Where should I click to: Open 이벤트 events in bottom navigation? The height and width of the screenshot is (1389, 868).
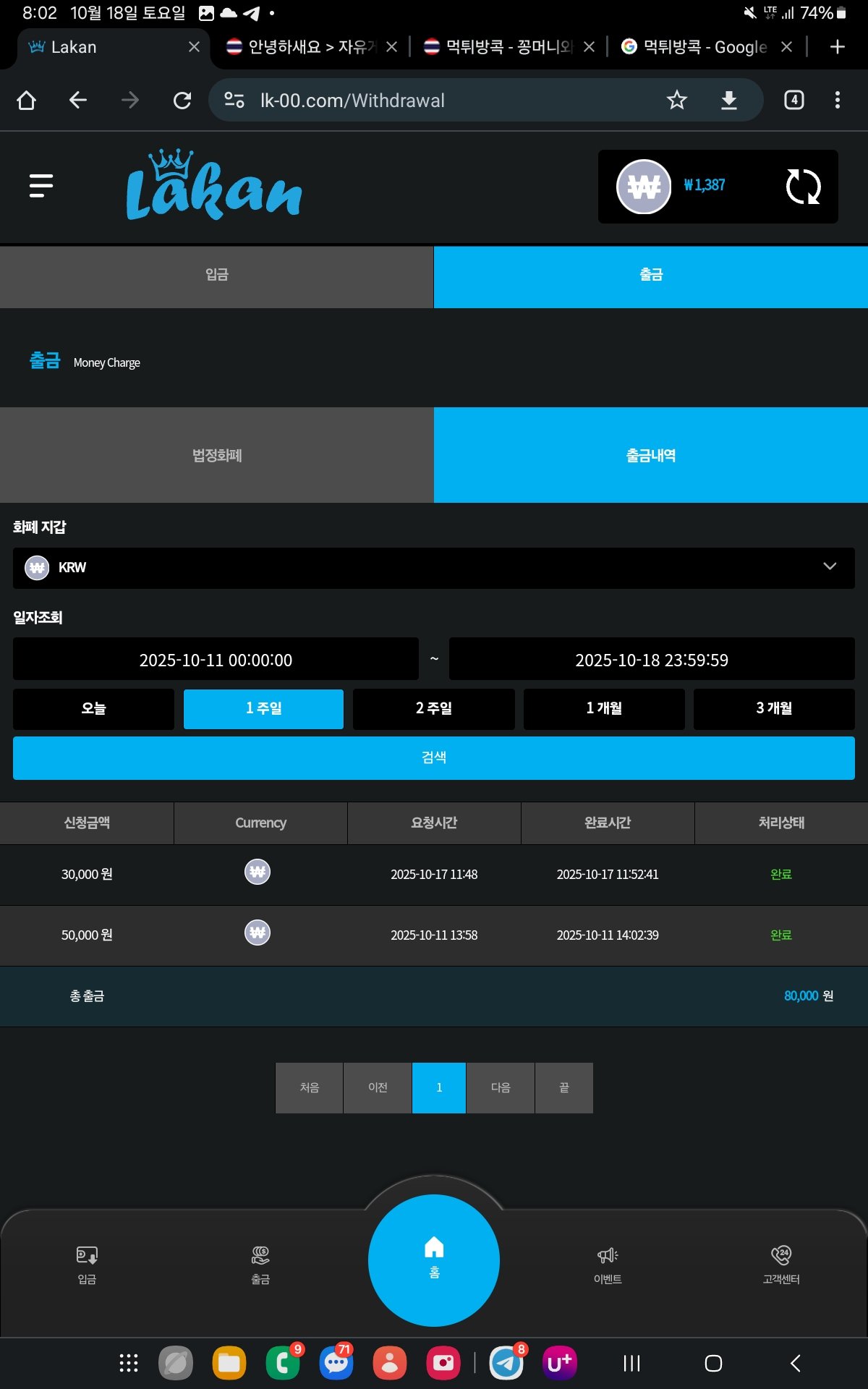click(x=608, y=1264)
